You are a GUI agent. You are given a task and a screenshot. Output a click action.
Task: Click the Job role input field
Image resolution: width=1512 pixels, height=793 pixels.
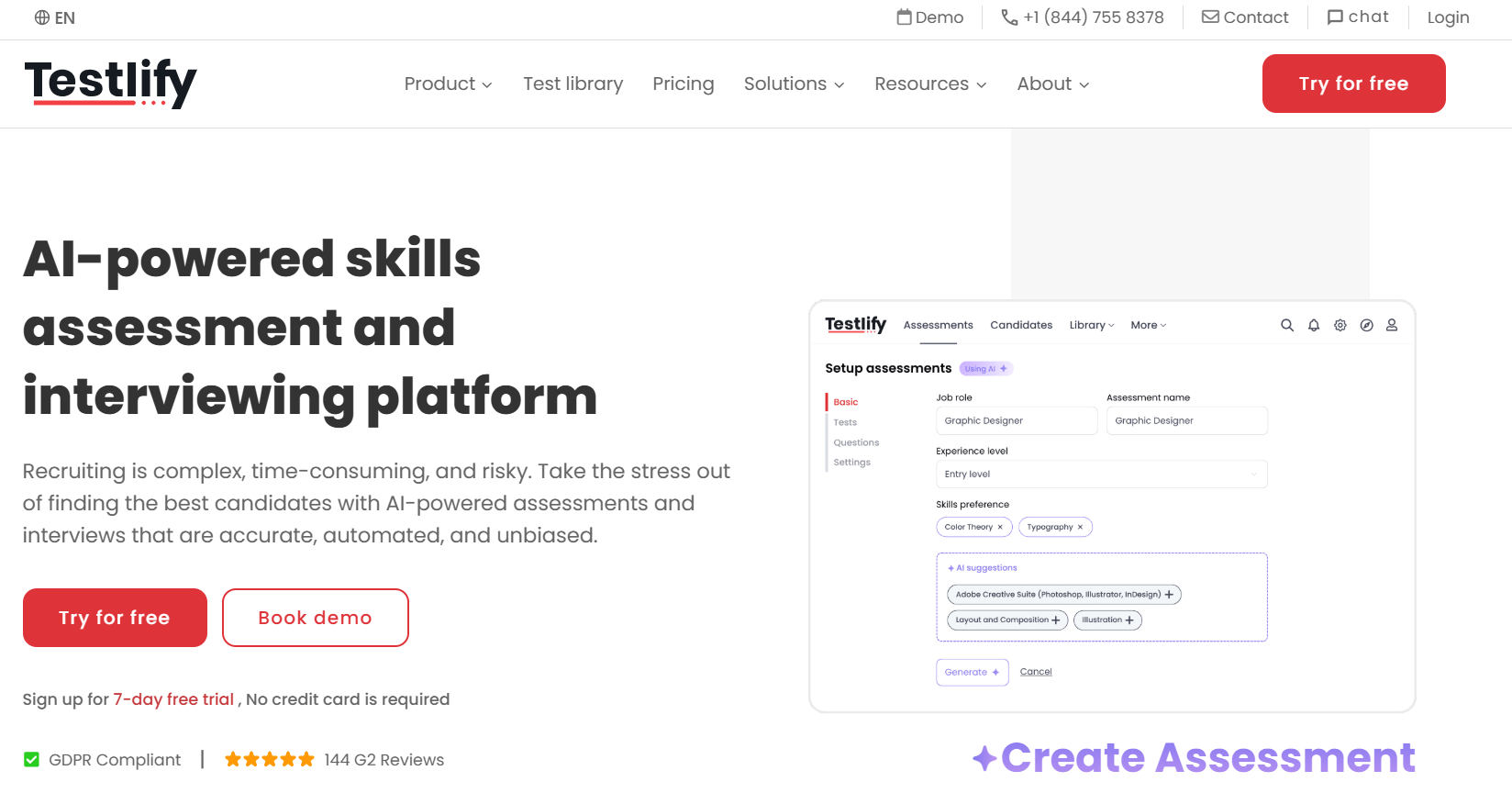click(1017, 420)
